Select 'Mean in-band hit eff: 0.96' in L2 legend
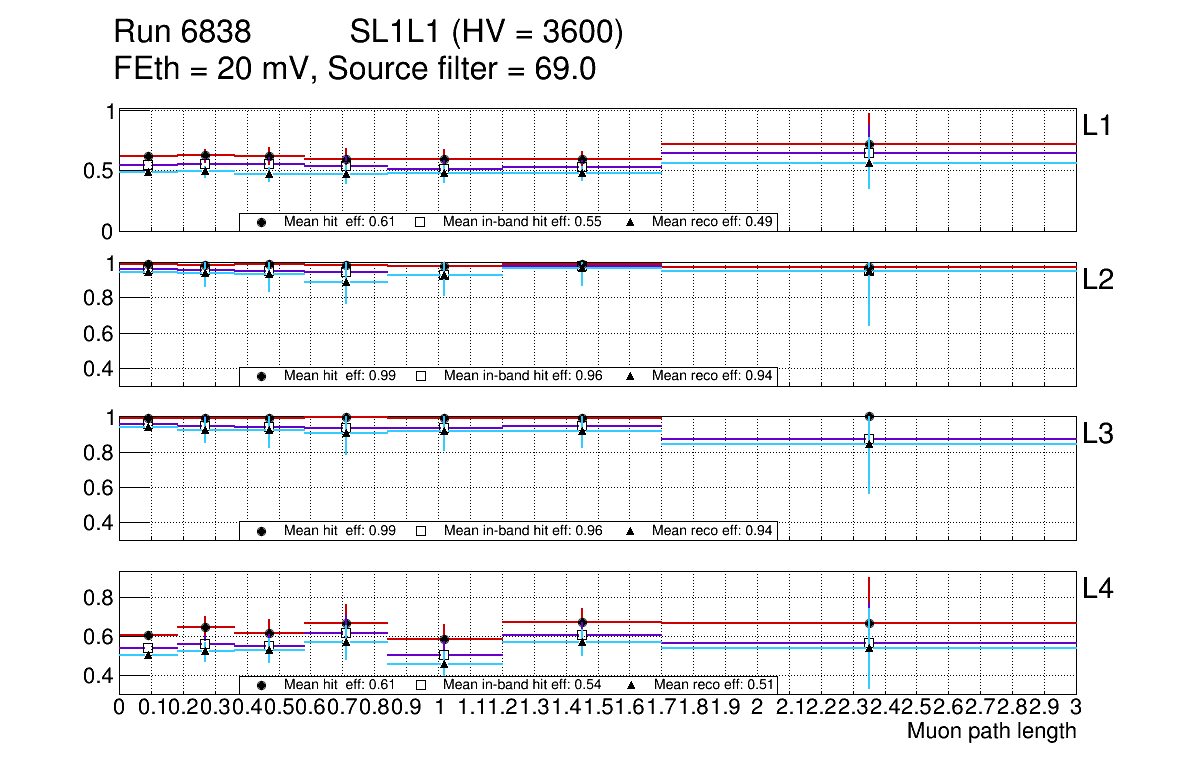Screen dimensions: 1196x772 tap(522, 376)
